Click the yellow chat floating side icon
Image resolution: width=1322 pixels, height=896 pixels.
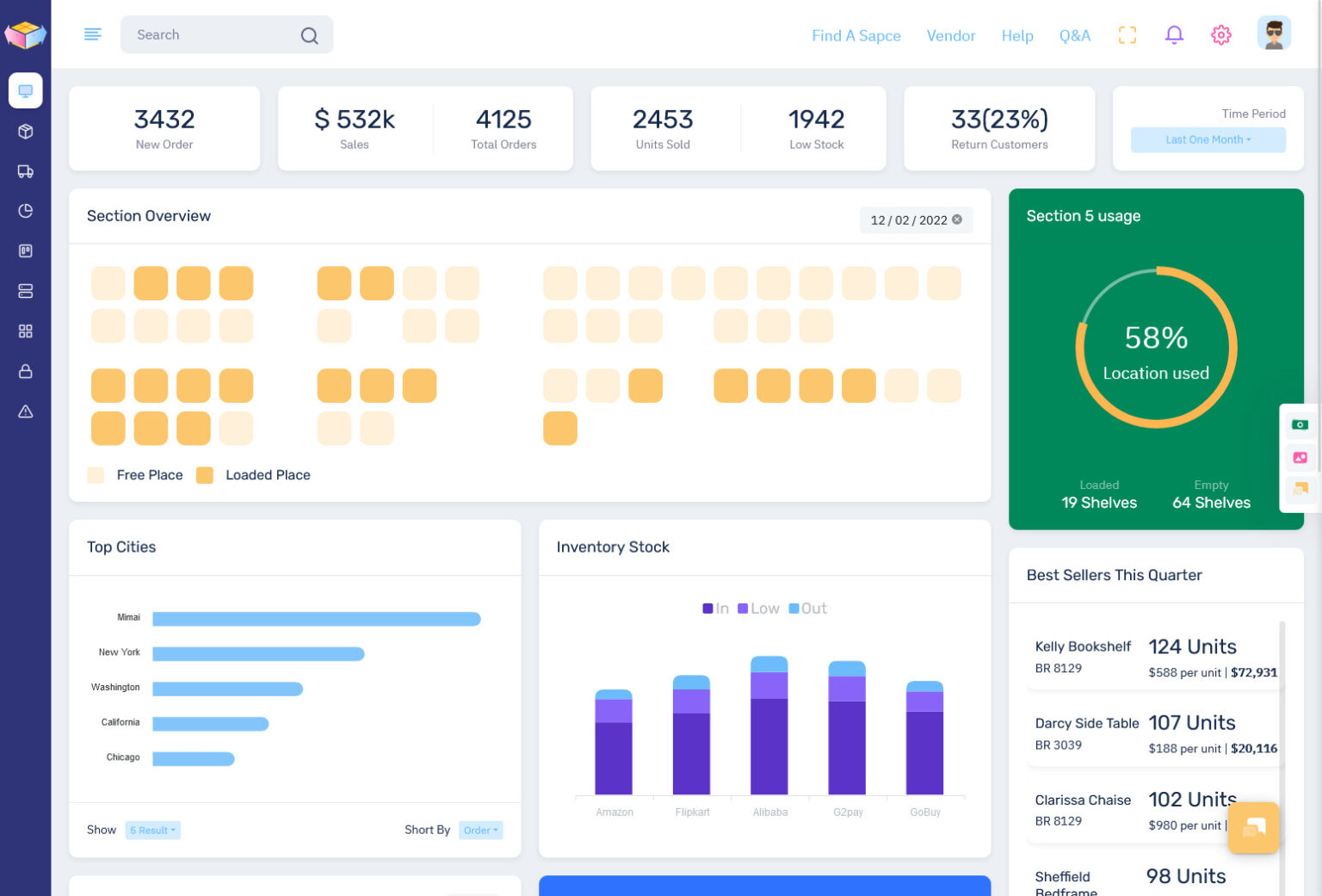(1300, 489)
